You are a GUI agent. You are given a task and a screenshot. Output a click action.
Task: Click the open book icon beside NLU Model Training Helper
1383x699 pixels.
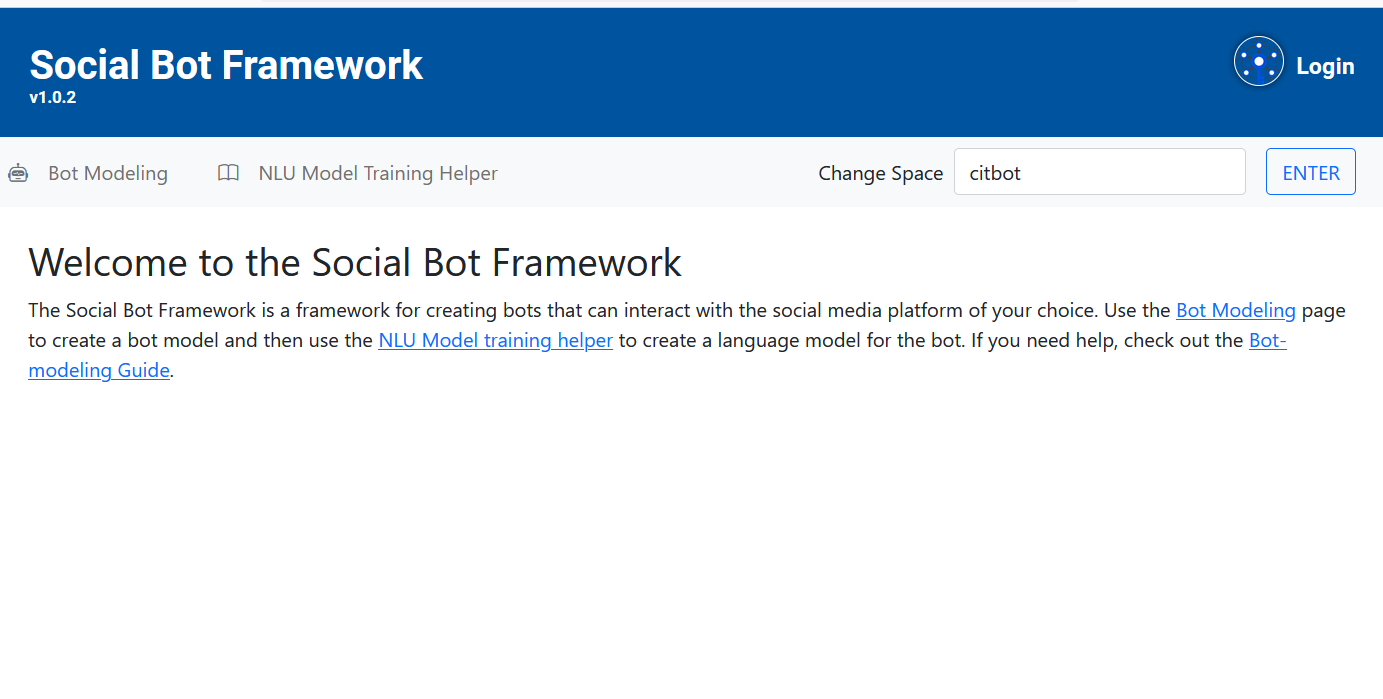pyautogui.click(x=228, y=173)
